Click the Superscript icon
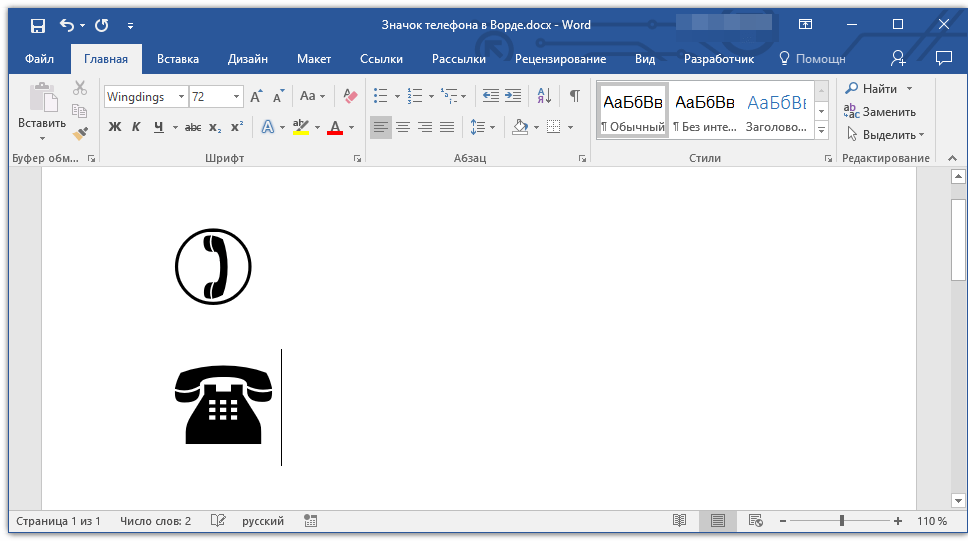 pyautogui.click(x=237, y=127)
